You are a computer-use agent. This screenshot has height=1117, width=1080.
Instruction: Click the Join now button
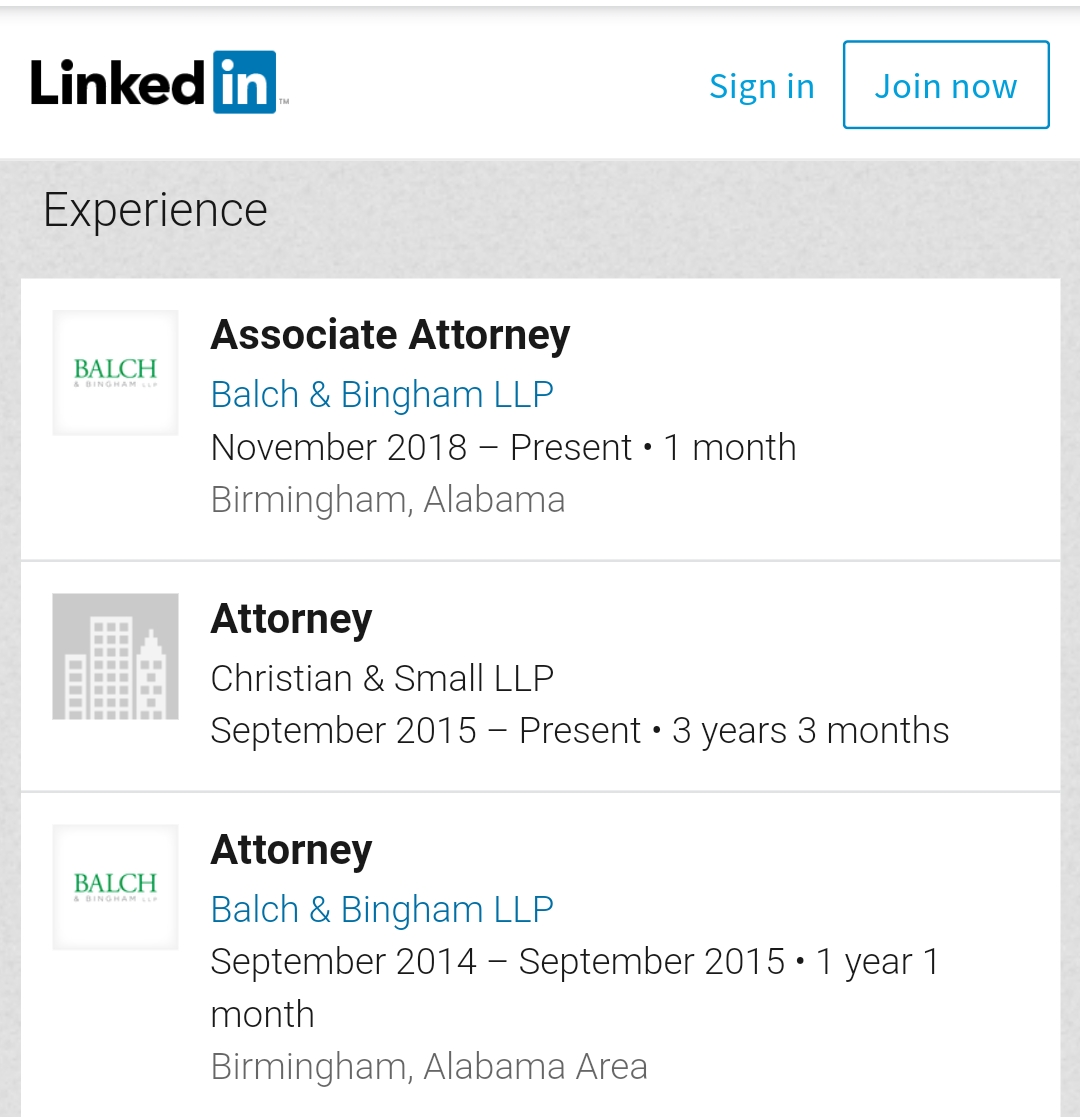[946, 85]
